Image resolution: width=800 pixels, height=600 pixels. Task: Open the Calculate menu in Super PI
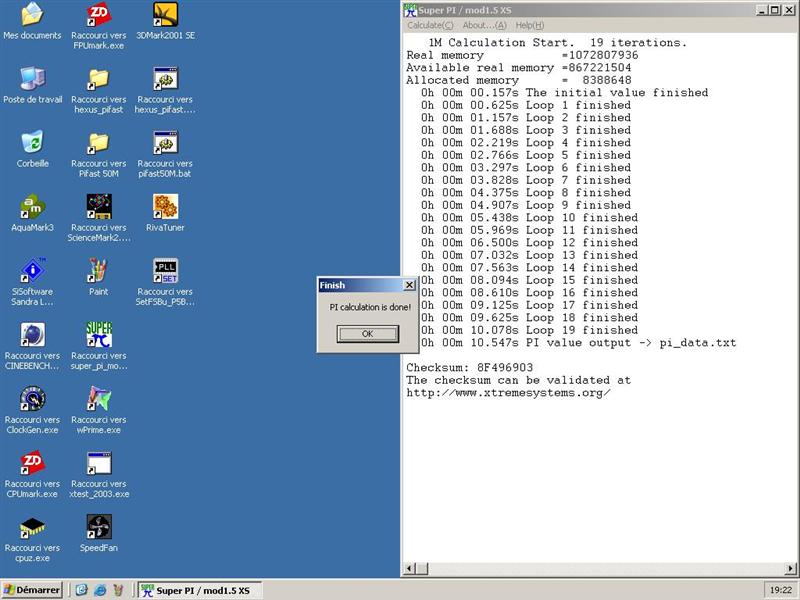430,25
